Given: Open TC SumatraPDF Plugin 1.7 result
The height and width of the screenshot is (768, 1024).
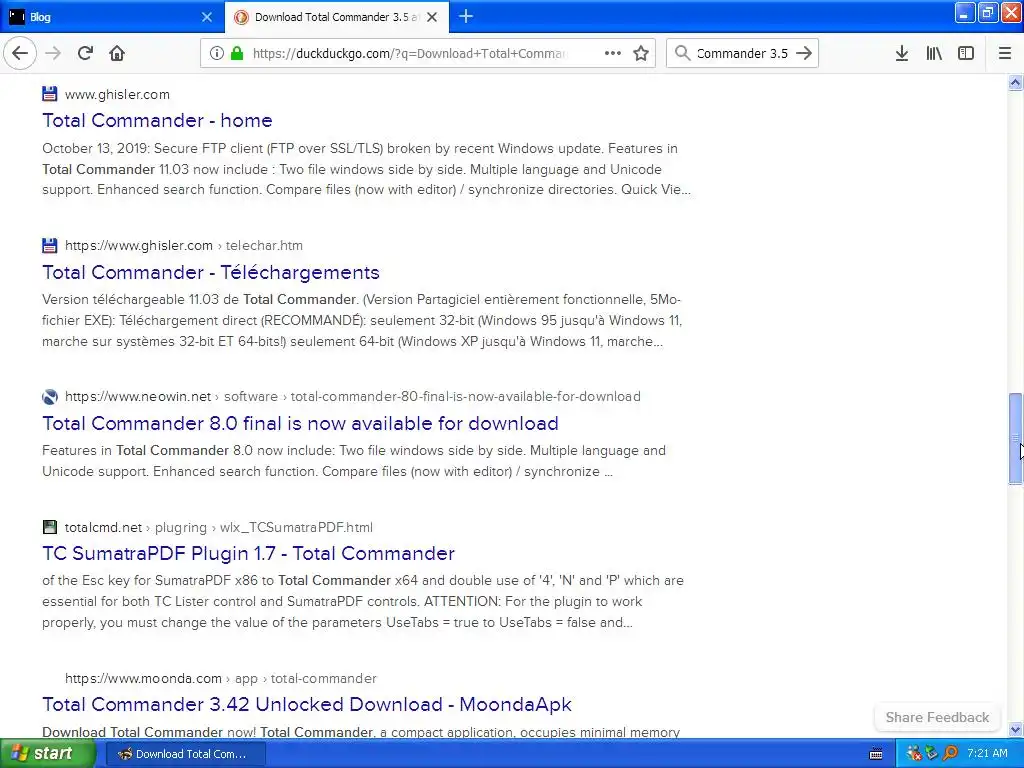Looking at the screenshot, I should pyautogui.click(x=248, y=553).
